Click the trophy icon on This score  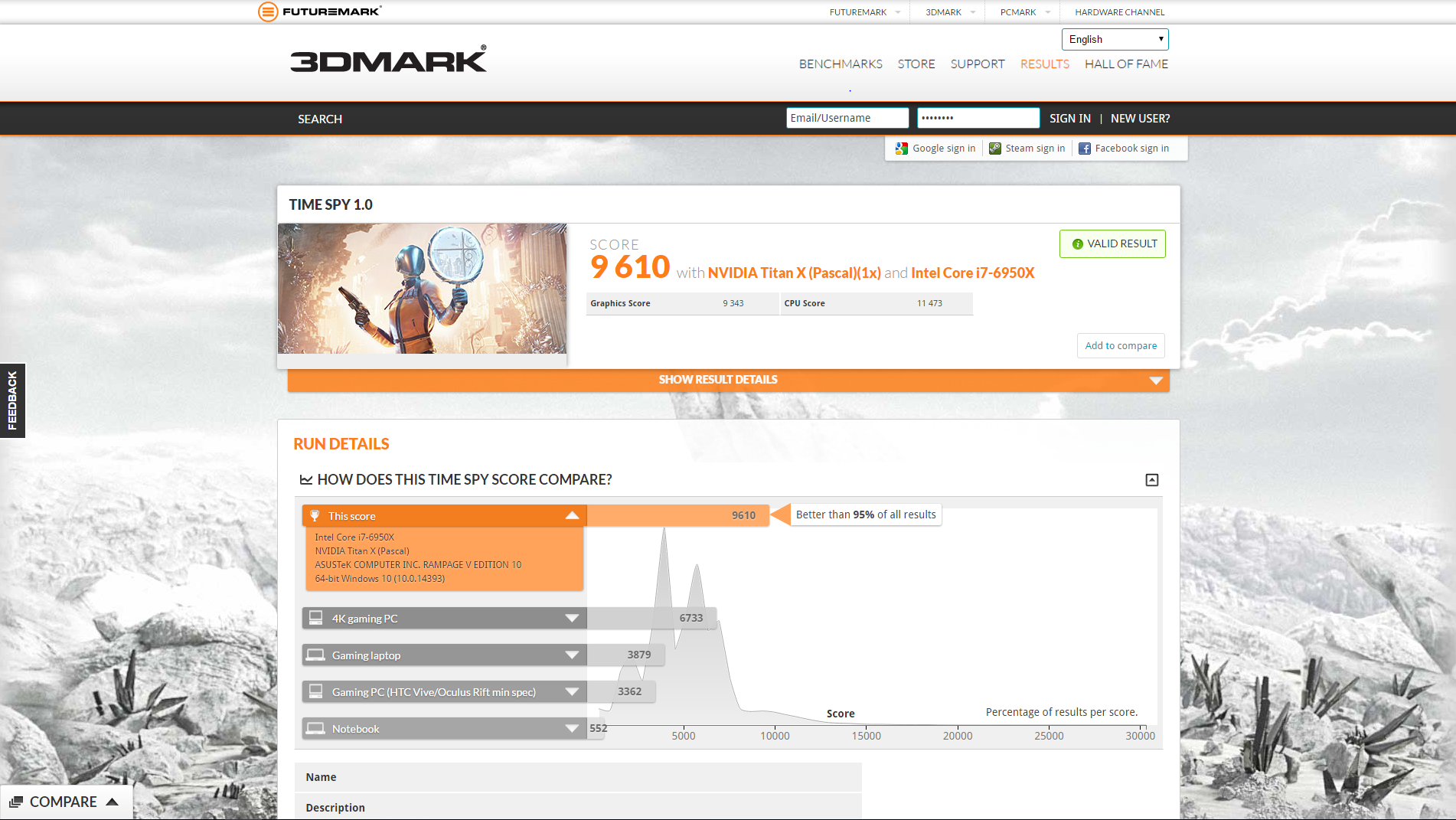click(x=315, y=516)
